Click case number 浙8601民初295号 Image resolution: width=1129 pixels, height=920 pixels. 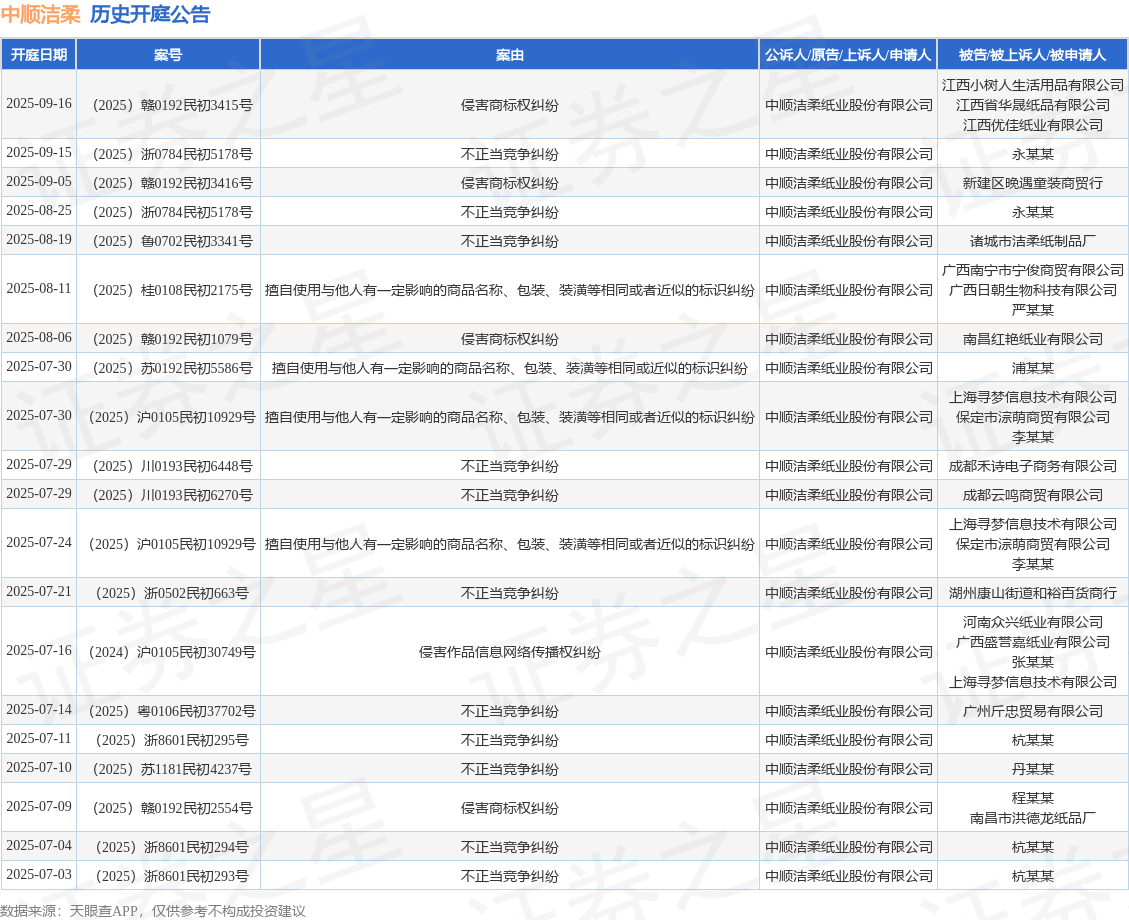(x=172, y=739)
